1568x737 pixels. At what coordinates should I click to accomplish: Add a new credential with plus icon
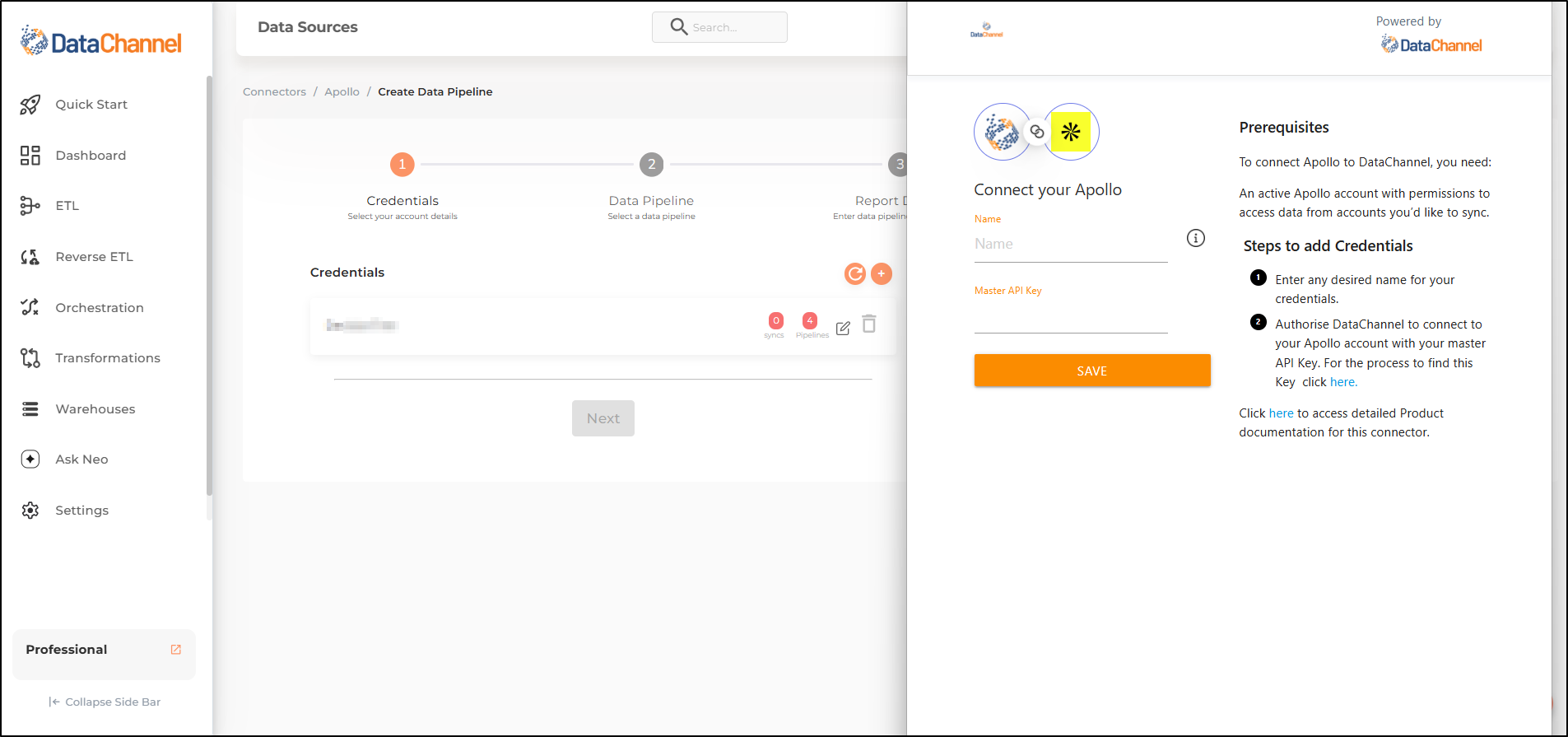coord(882,273)
